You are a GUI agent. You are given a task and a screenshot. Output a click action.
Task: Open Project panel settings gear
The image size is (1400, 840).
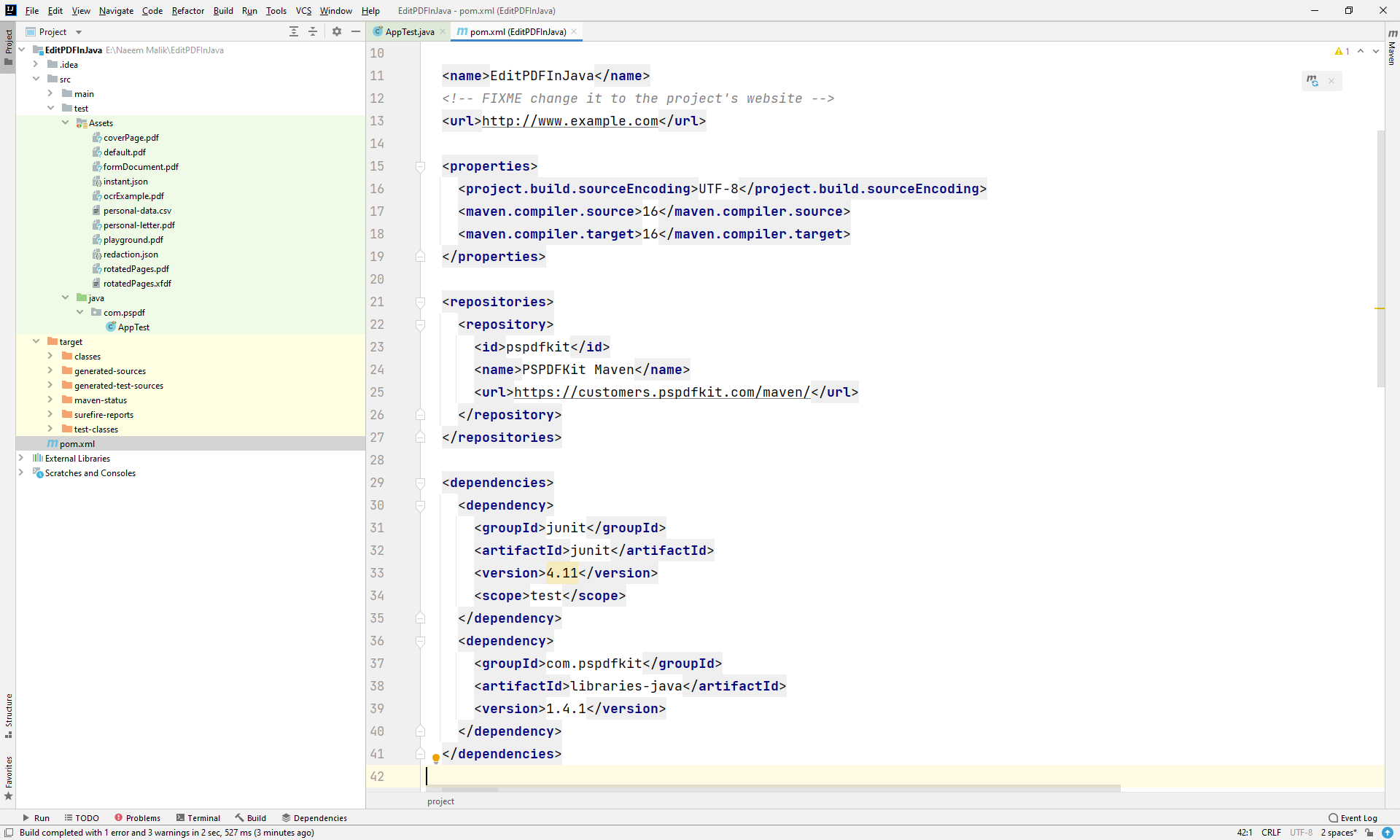336,31
